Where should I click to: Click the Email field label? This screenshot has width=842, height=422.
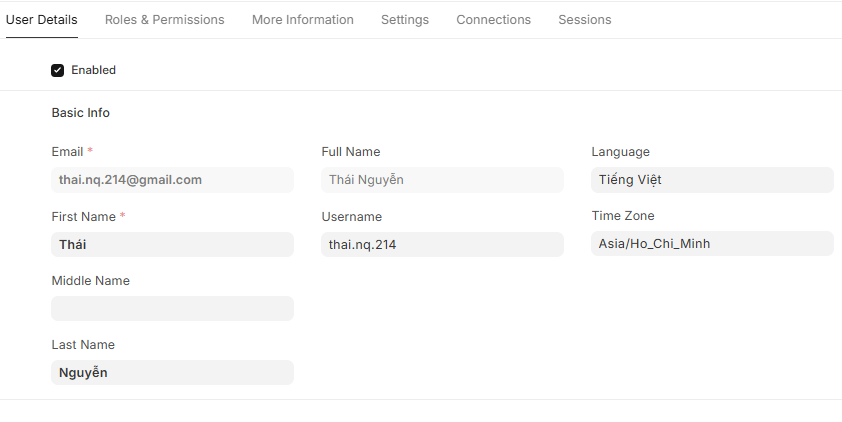pyautogui.click(x=68, y=152)
